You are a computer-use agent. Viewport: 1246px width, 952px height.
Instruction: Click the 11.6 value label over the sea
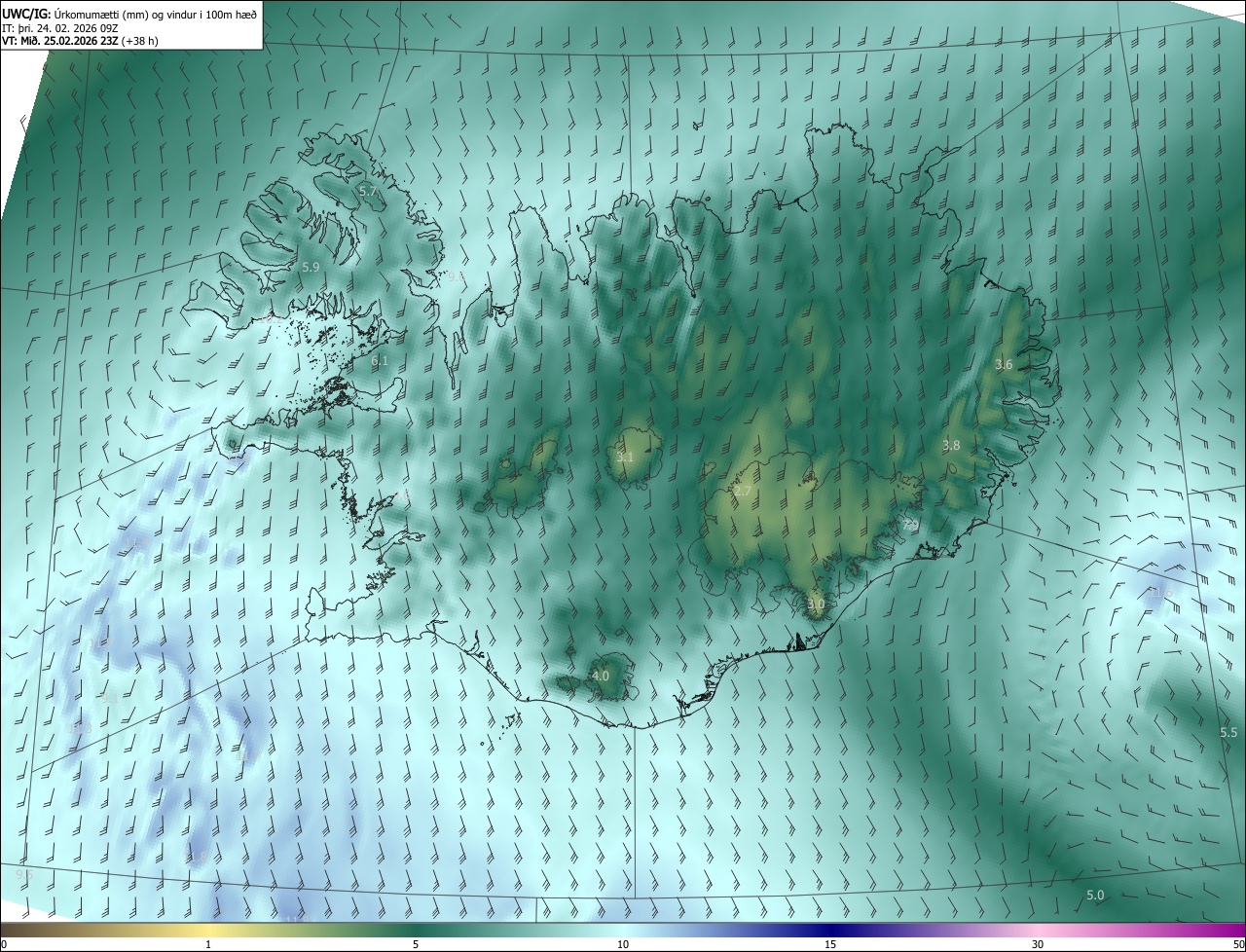point(1159,591)
